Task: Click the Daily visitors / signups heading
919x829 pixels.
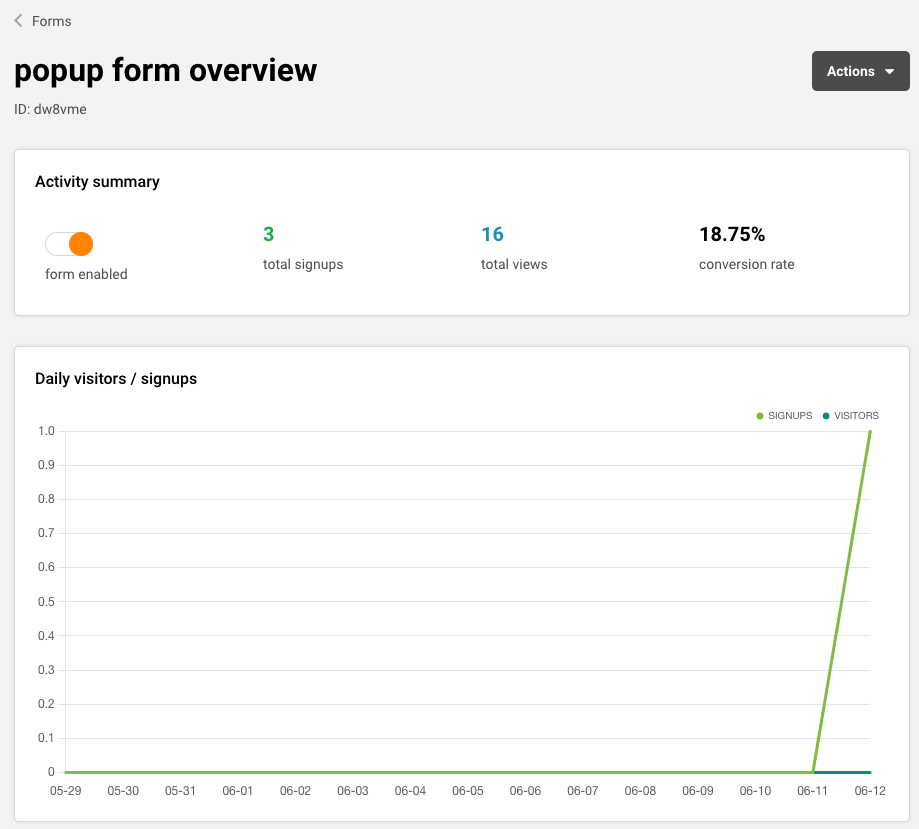Action: coord(116,379)
